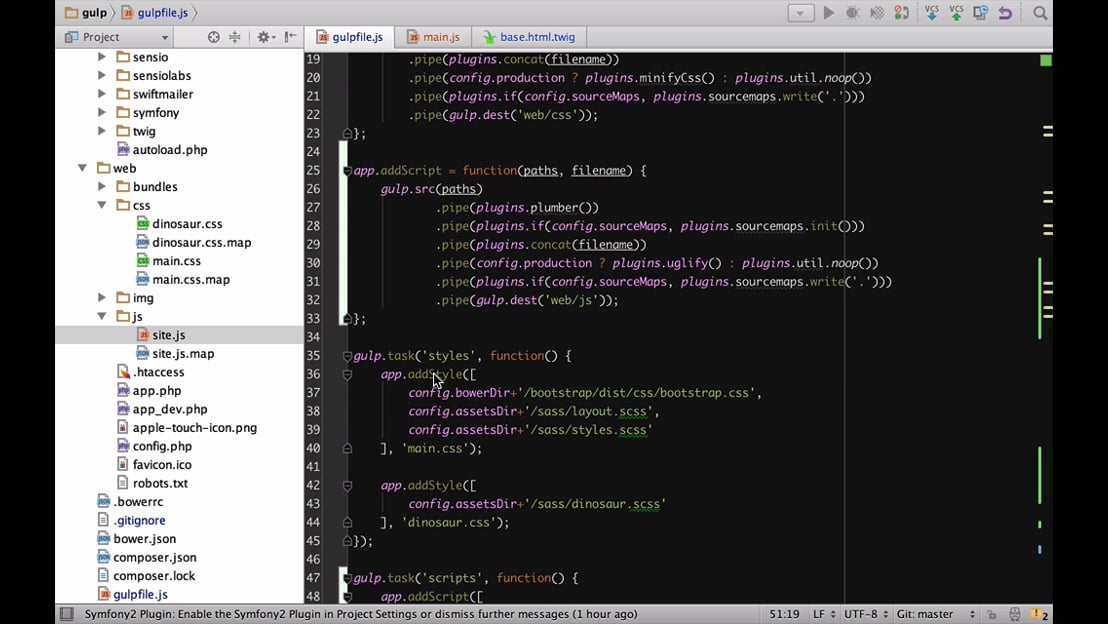Open the run configuration dropdown

[801, 13]
